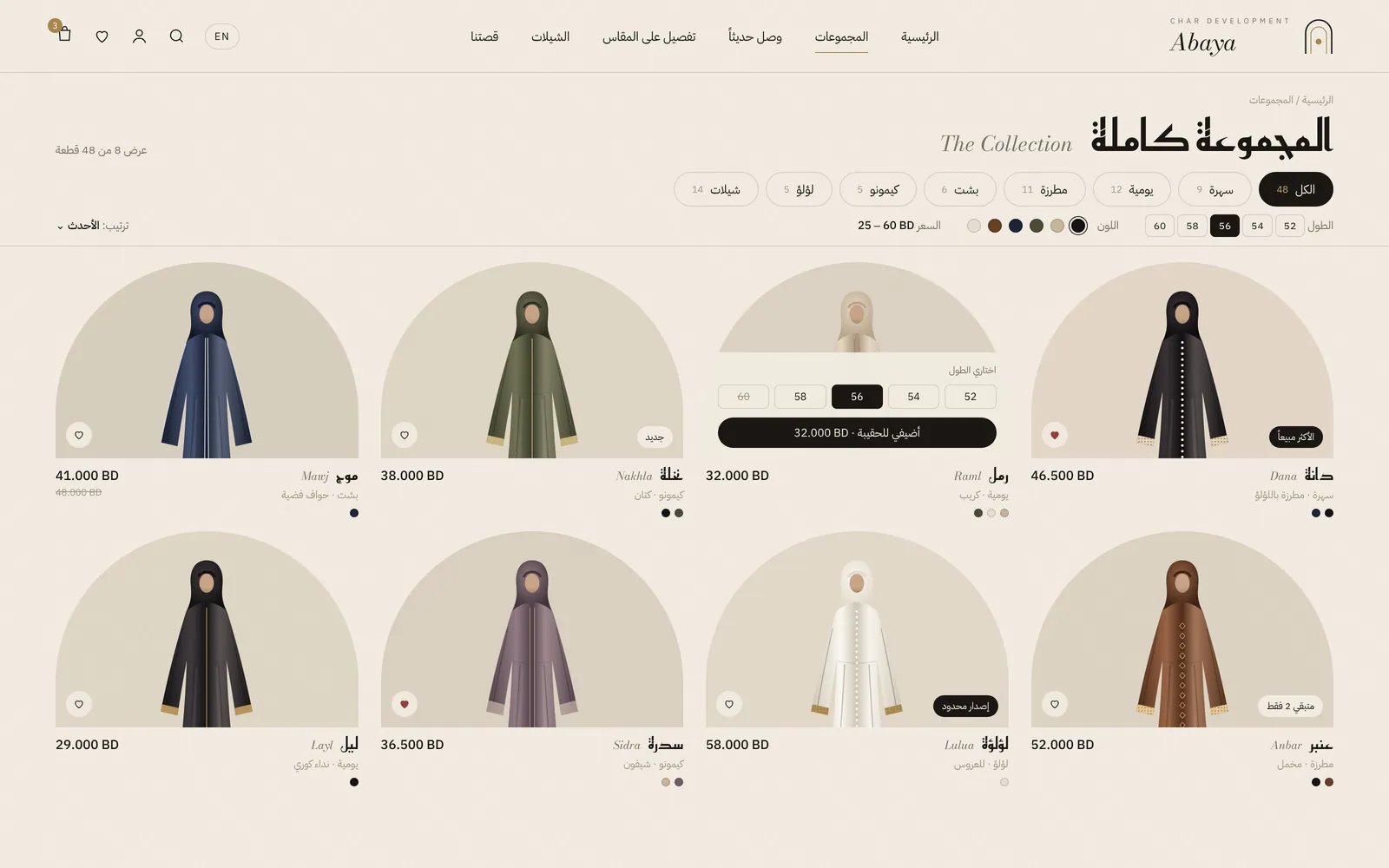Select the شيلات 14 category pill
Viewport: 1389px width, 868px height.
[716, 189]
